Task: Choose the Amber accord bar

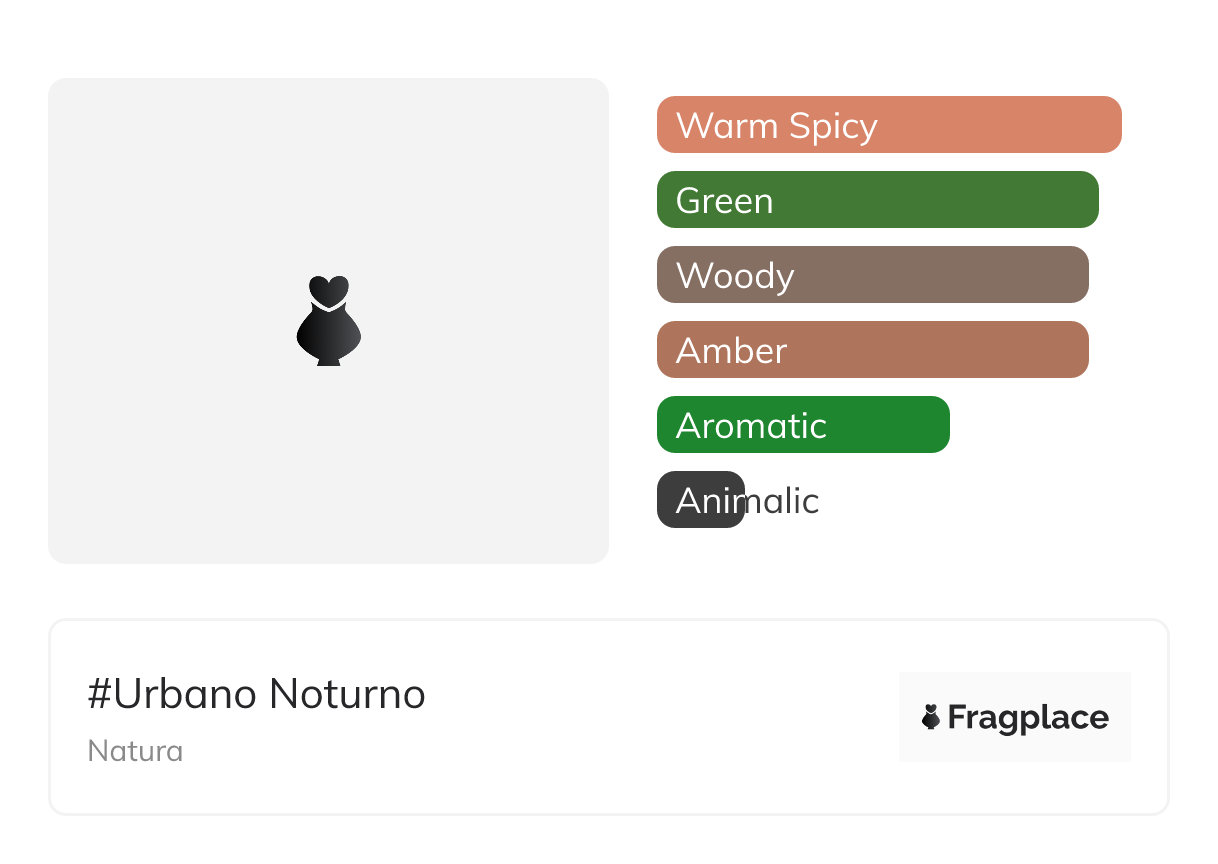Action: point(950,350)
